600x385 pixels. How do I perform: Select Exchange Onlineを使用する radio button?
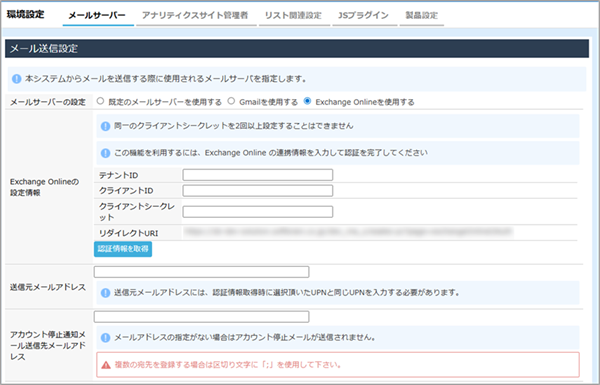click(307, 101)
